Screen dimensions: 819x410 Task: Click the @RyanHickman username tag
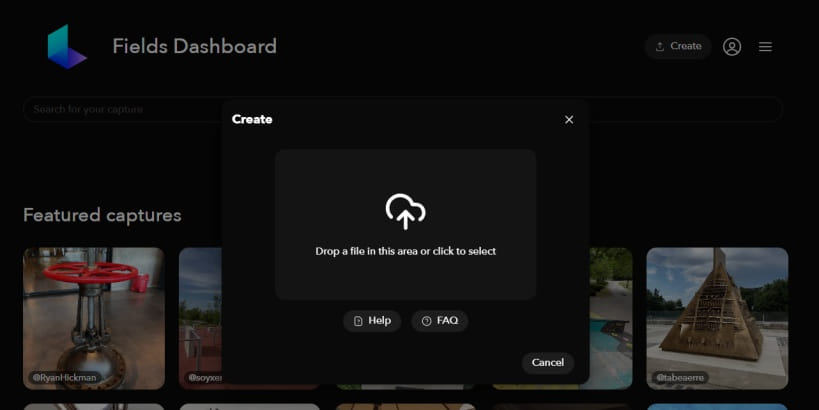pos(64,377)
